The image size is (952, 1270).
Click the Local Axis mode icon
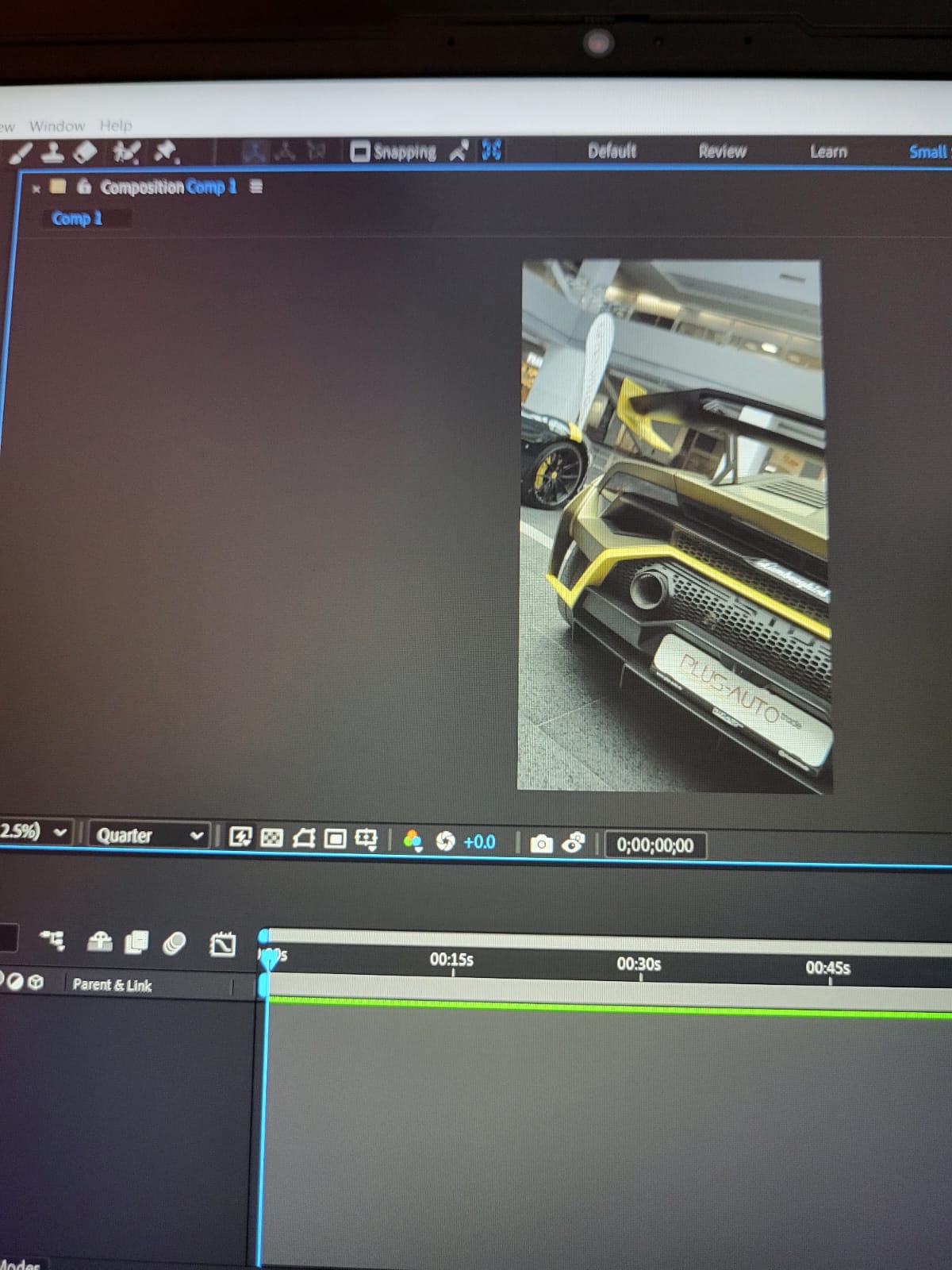255,151
